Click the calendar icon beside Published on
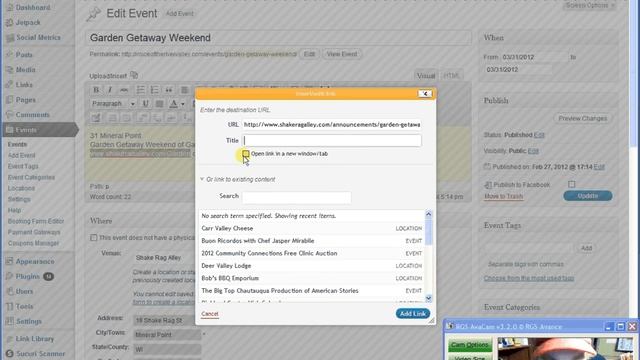Image resolution: width=640 pixels, height=360 pixels. tap(487, 167)
